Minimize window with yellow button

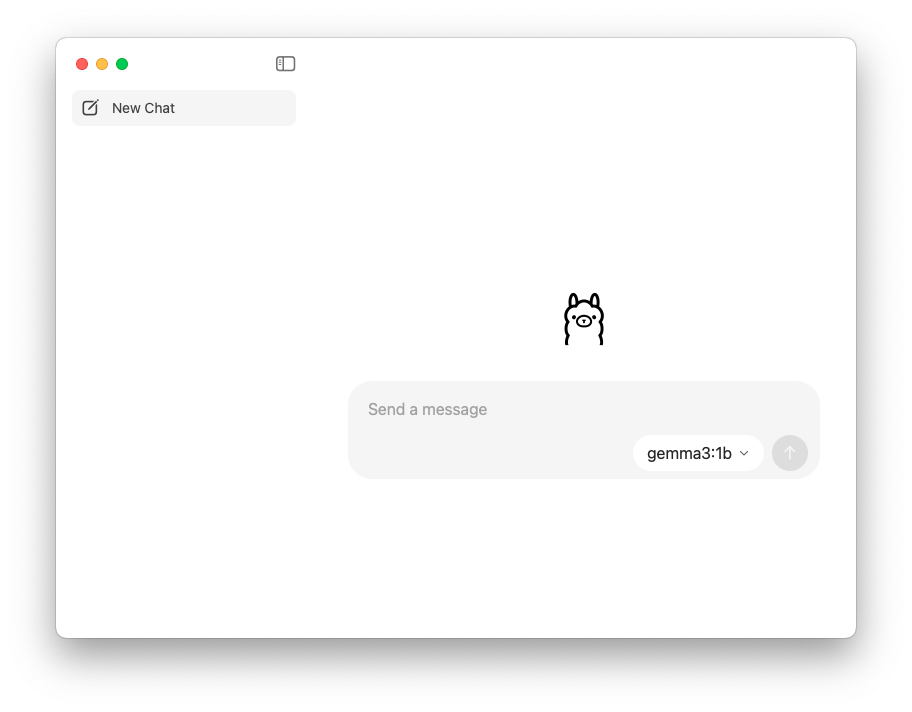tap(102, 64)
